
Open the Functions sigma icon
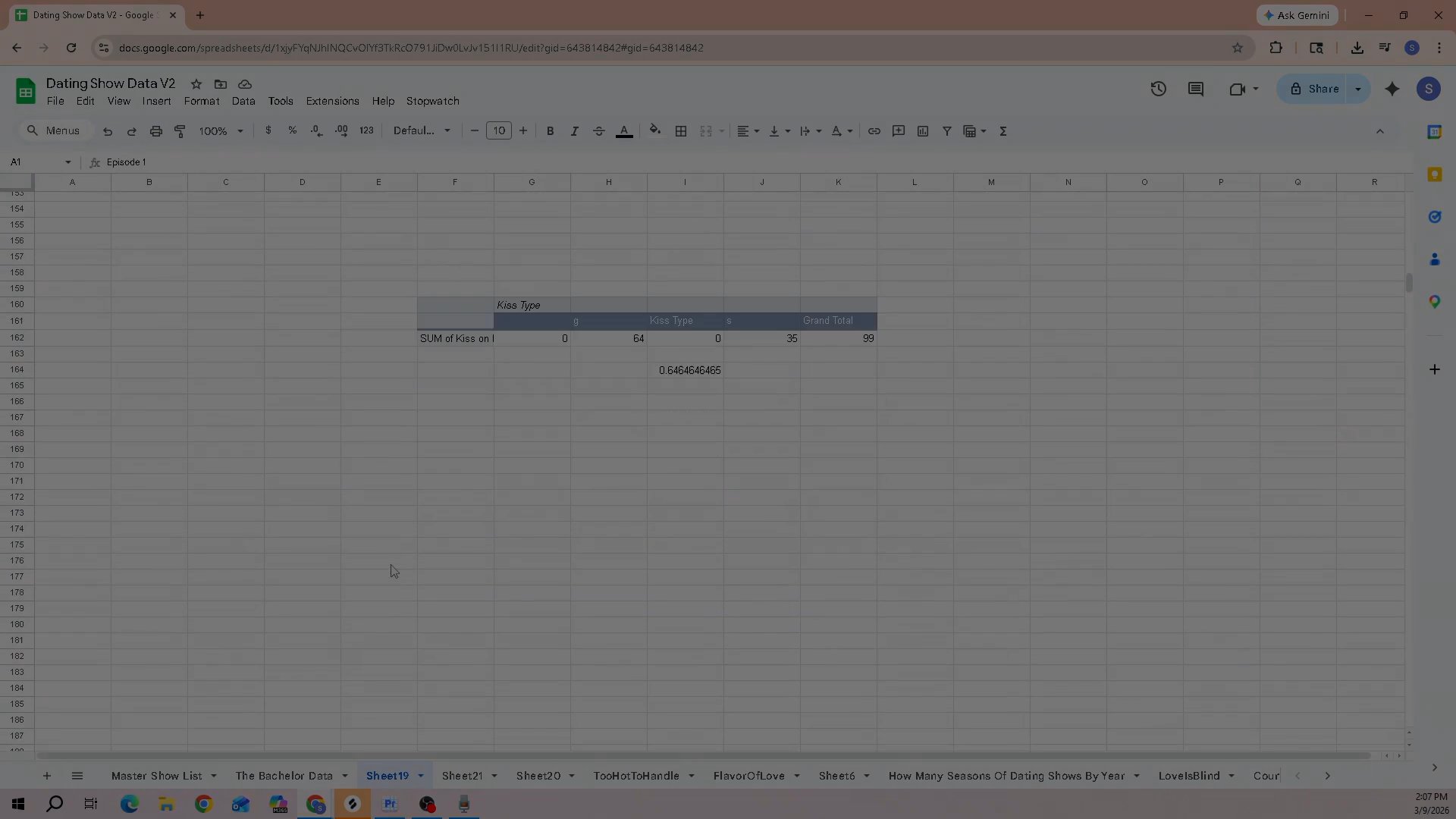1003,131
